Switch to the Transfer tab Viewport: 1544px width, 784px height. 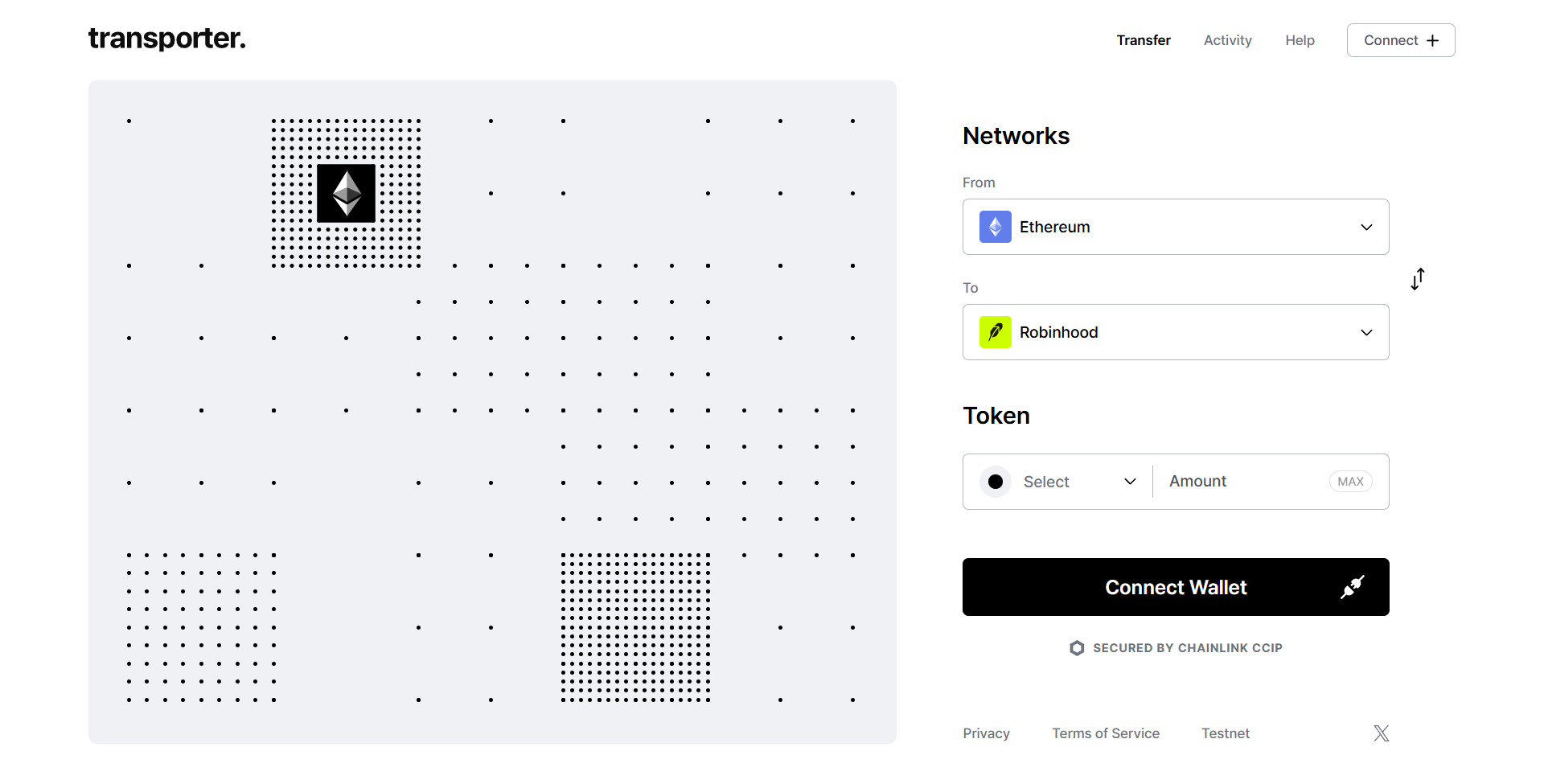1143,40
